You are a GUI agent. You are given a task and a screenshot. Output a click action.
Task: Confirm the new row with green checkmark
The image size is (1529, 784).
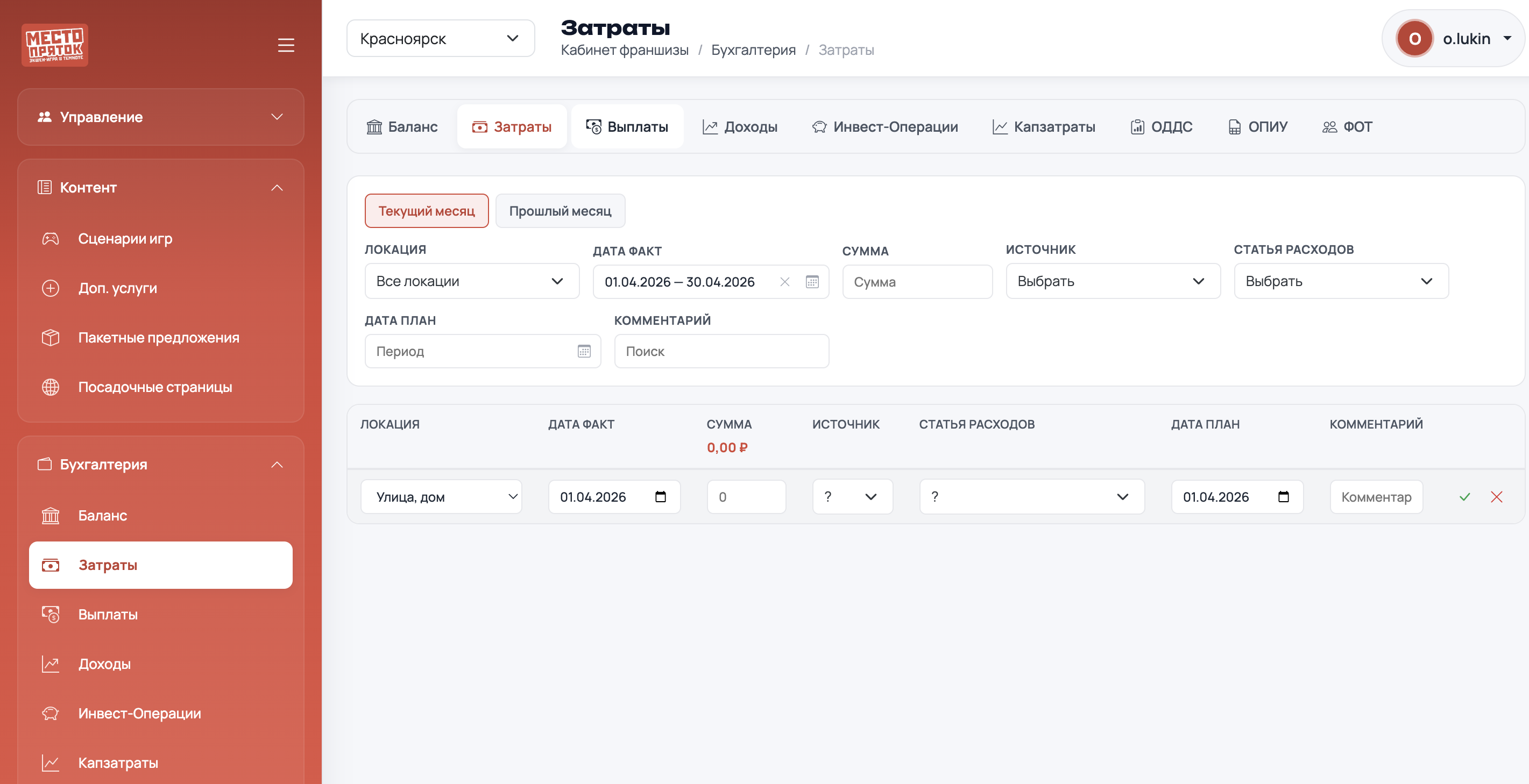tap(1464, 497)
